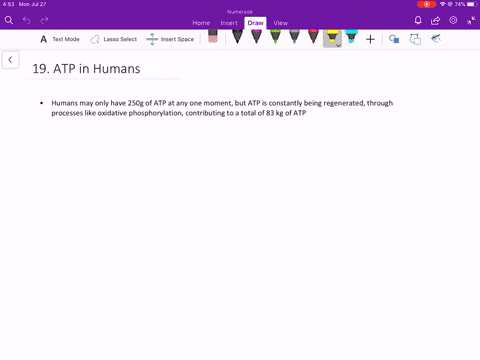Switch to the Home tab
This screenshot has width=480, height=360.
[201, 23]
